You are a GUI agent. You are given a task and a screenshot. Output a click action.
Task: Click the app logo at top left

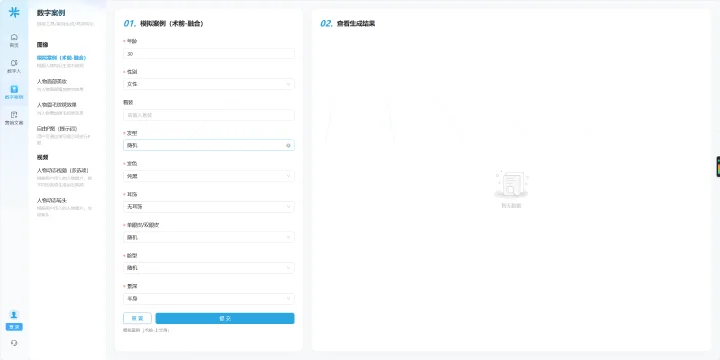click(14, 12)
